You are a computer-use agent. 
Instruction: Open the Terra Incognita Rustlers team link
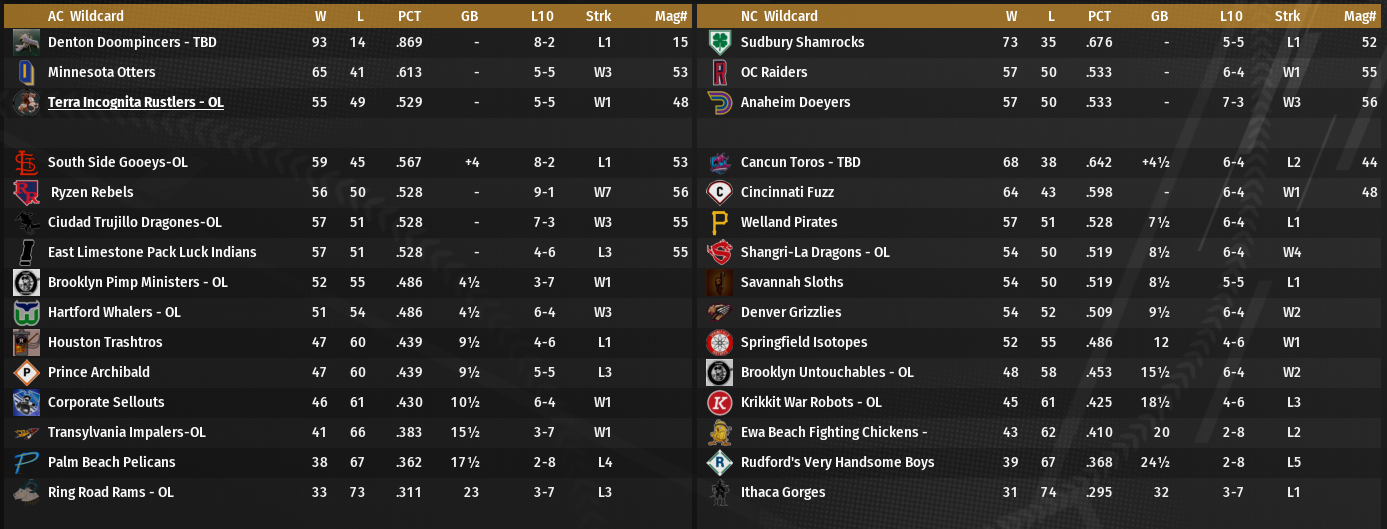tap(135, 102)
